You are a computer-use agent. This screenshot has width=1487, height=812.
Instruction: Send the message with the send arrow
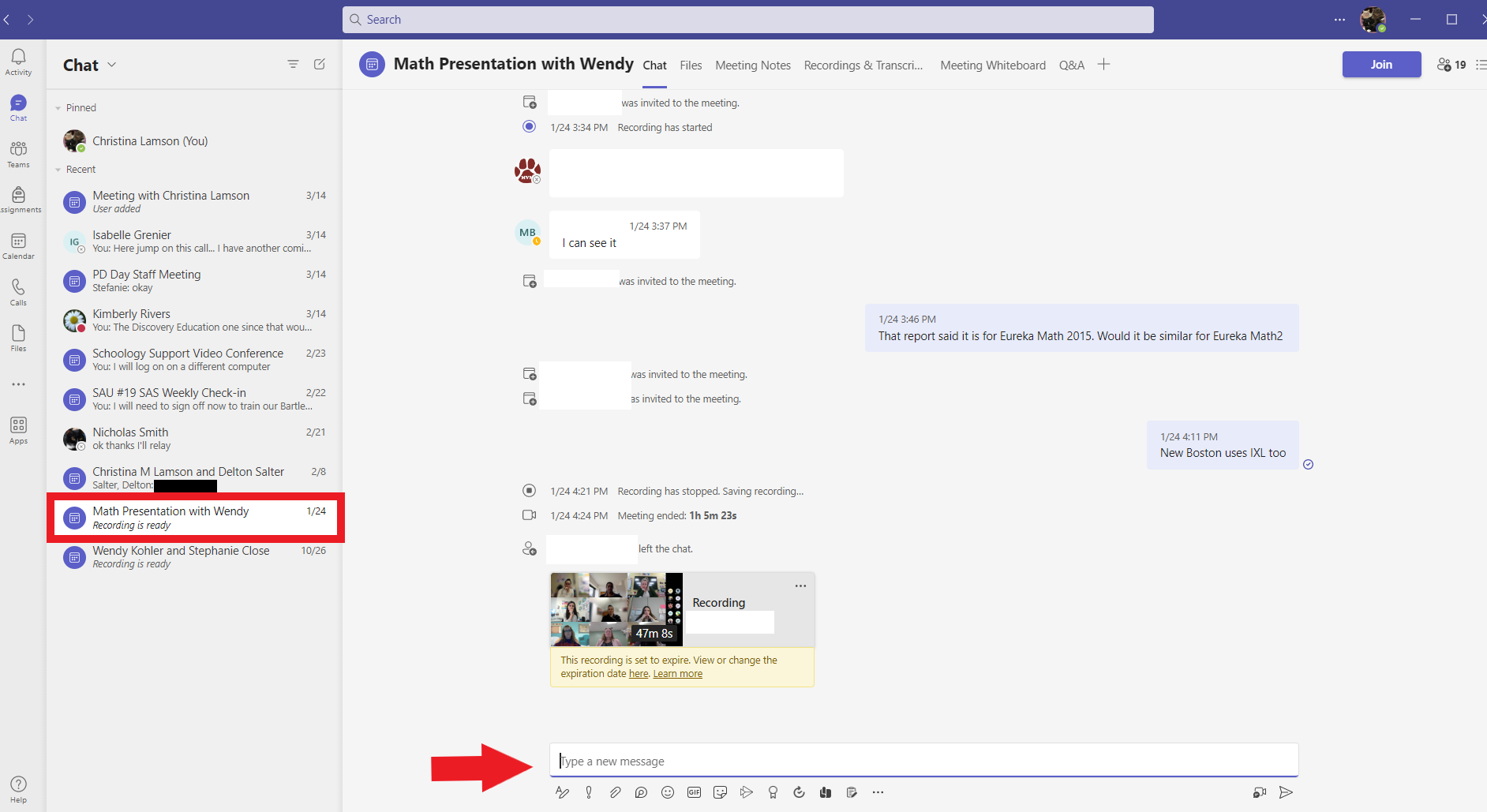tap(1286, 792)
